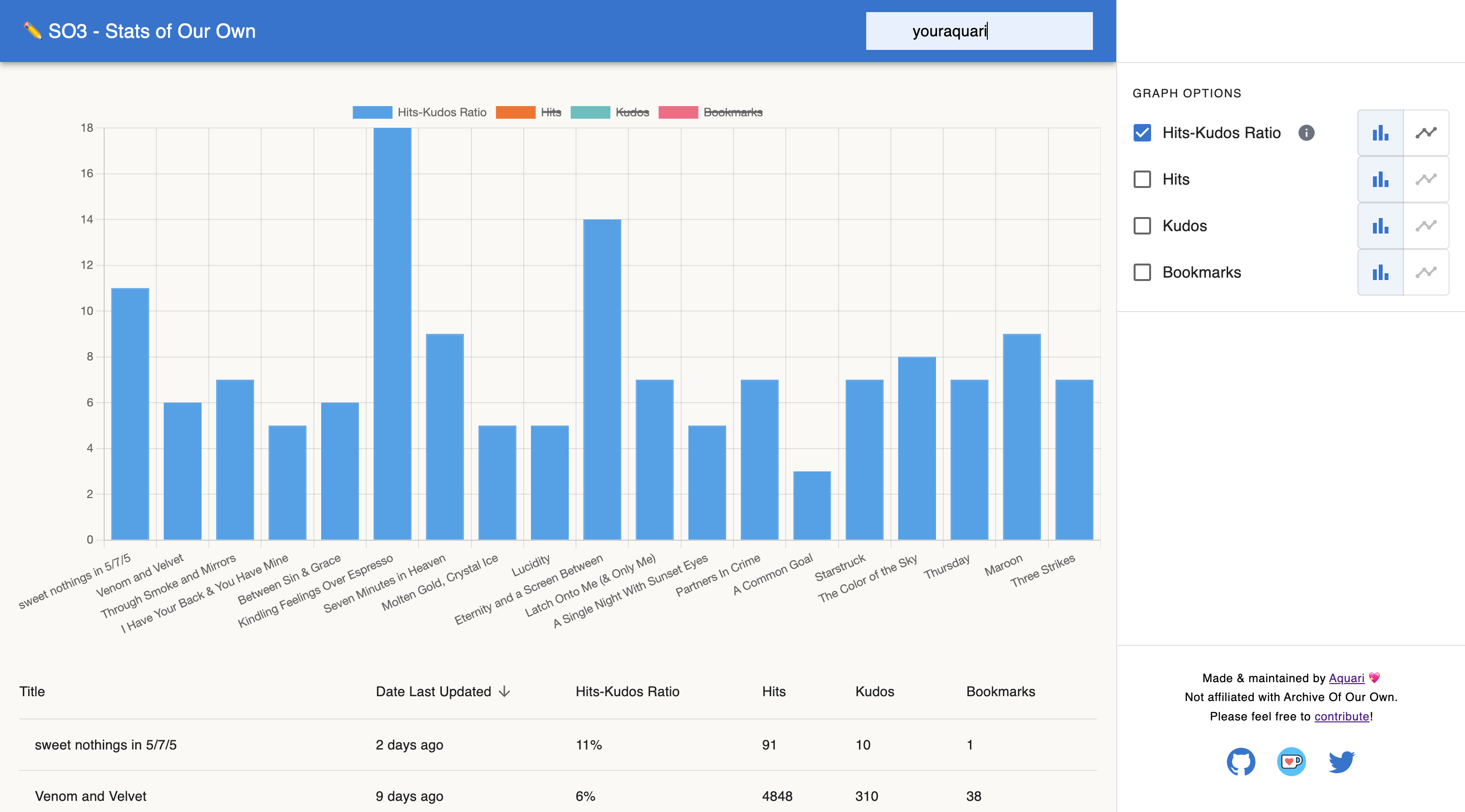Click the Hits legend item in chart

550,112
